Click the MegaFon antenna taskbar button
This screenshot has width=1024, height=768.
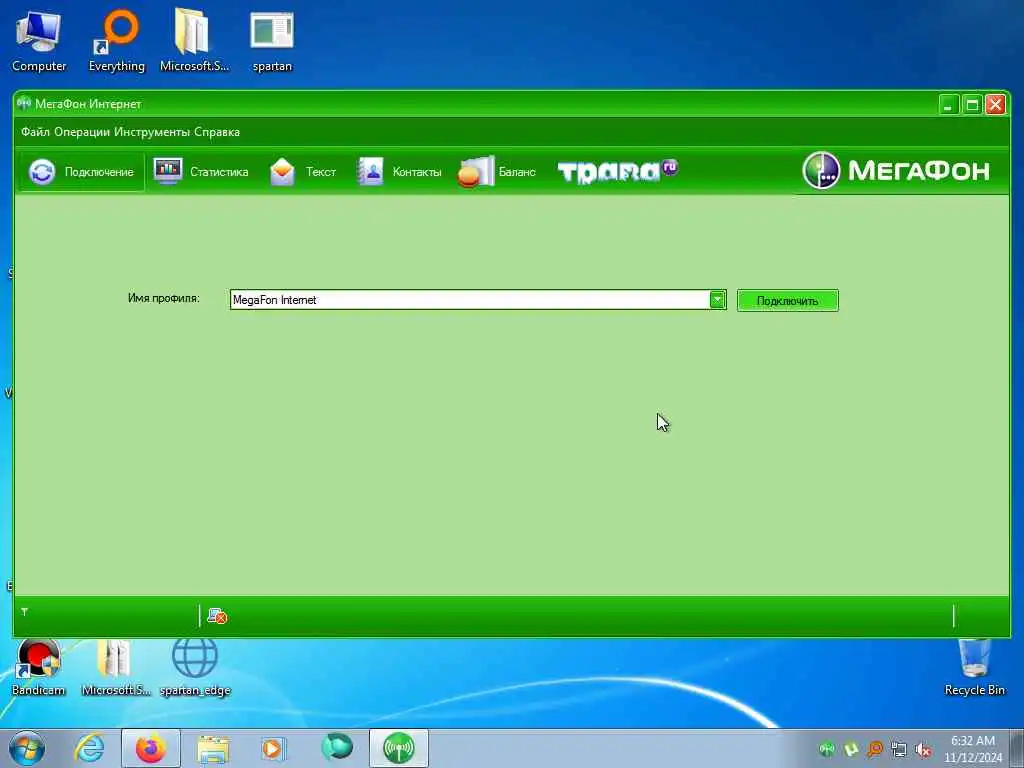click(x=399, y=748)
